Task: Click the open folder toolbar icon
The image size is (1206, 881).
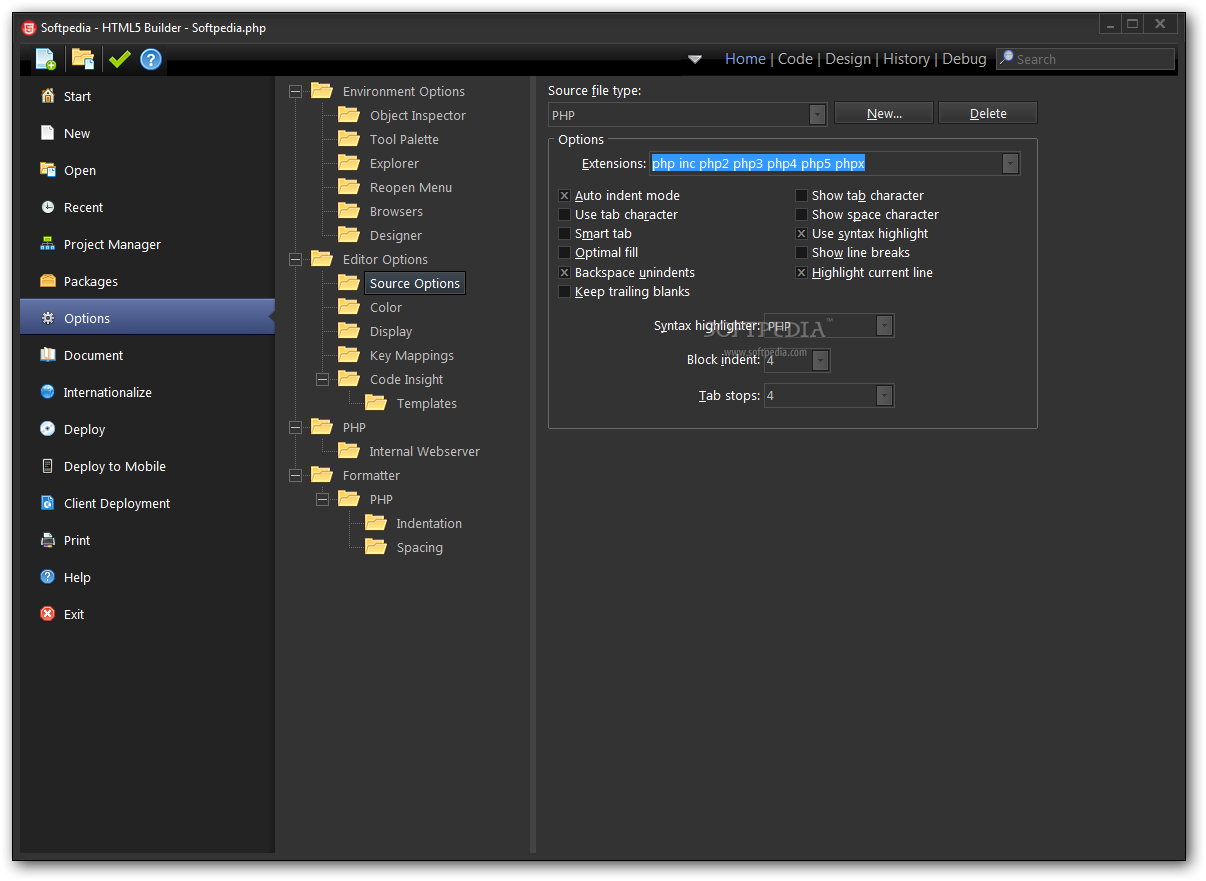Action: [x=83, y=59]
